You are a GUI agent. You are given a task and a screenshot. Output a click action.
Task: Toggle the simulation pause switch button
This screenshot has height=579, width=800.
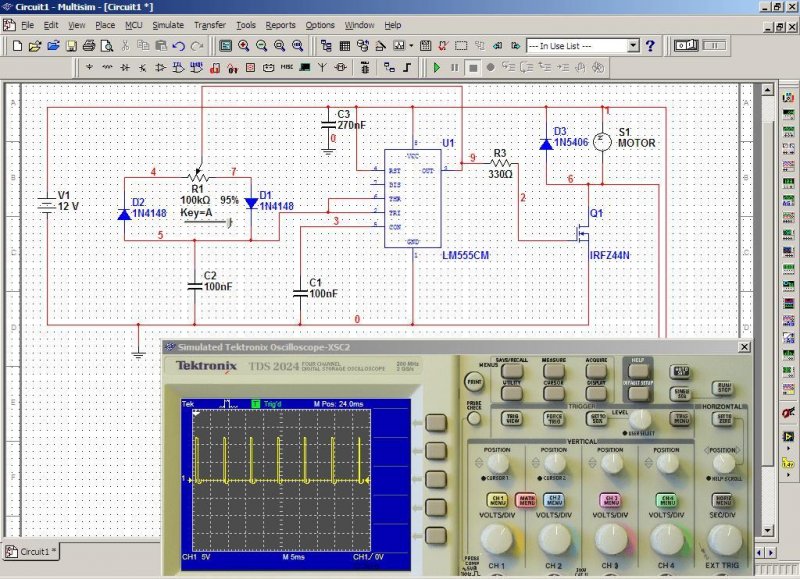pyautogui.click(x=714, y=45)
